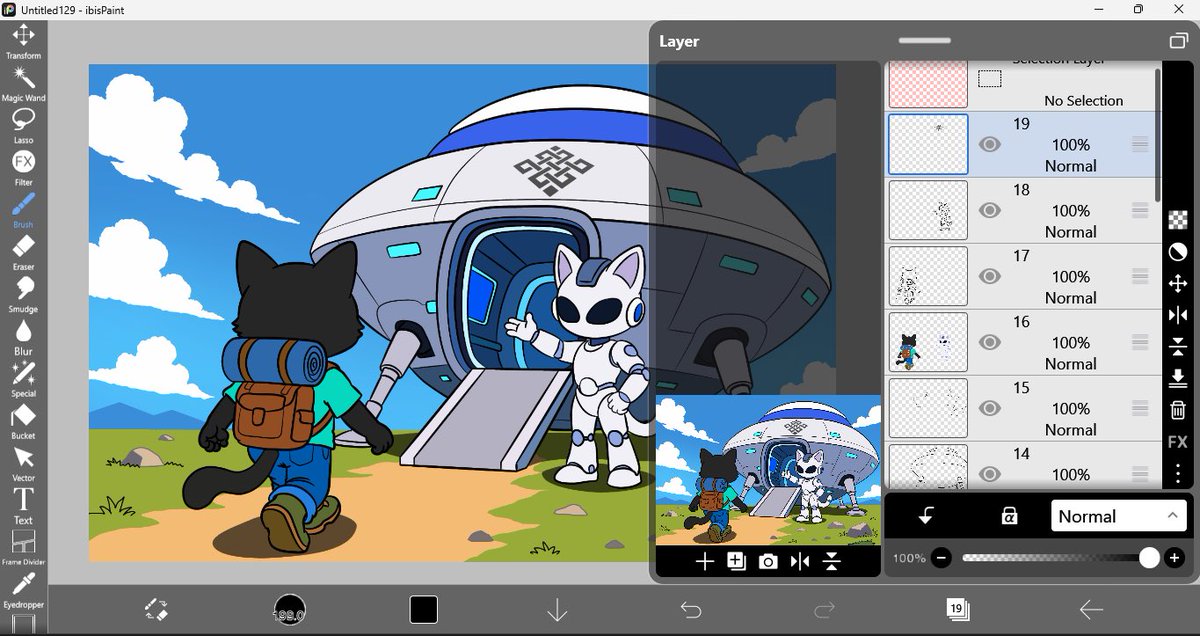The height and width of the screenshot is (636, 1200).
Task: Redo the last action
Action: (824, 609)
